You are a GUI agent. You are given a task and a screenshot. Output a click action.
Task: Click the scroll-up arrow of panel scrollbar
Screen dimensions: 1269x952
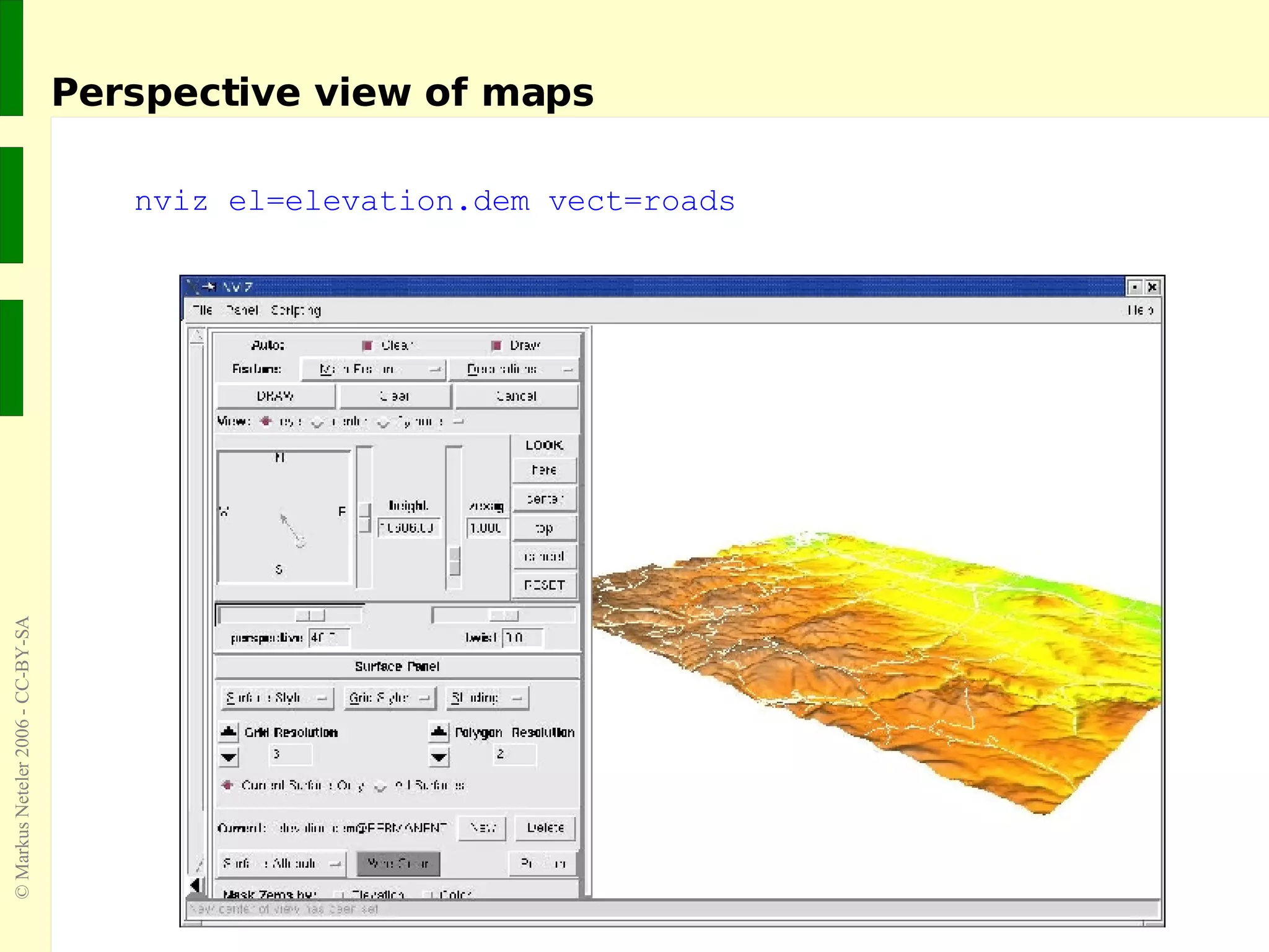pos(197,336)
